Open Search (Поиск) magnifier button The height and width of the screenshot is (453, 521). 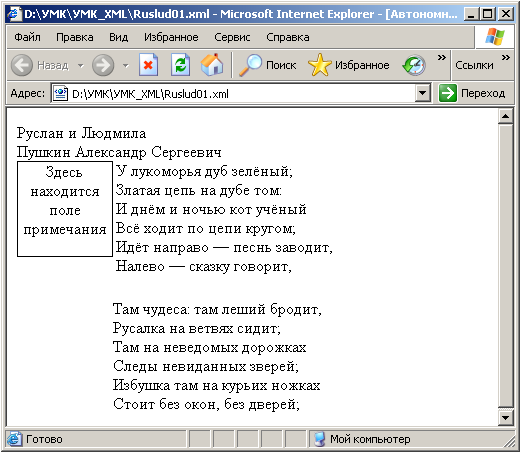pyautogui.click(x=268, y=65)
